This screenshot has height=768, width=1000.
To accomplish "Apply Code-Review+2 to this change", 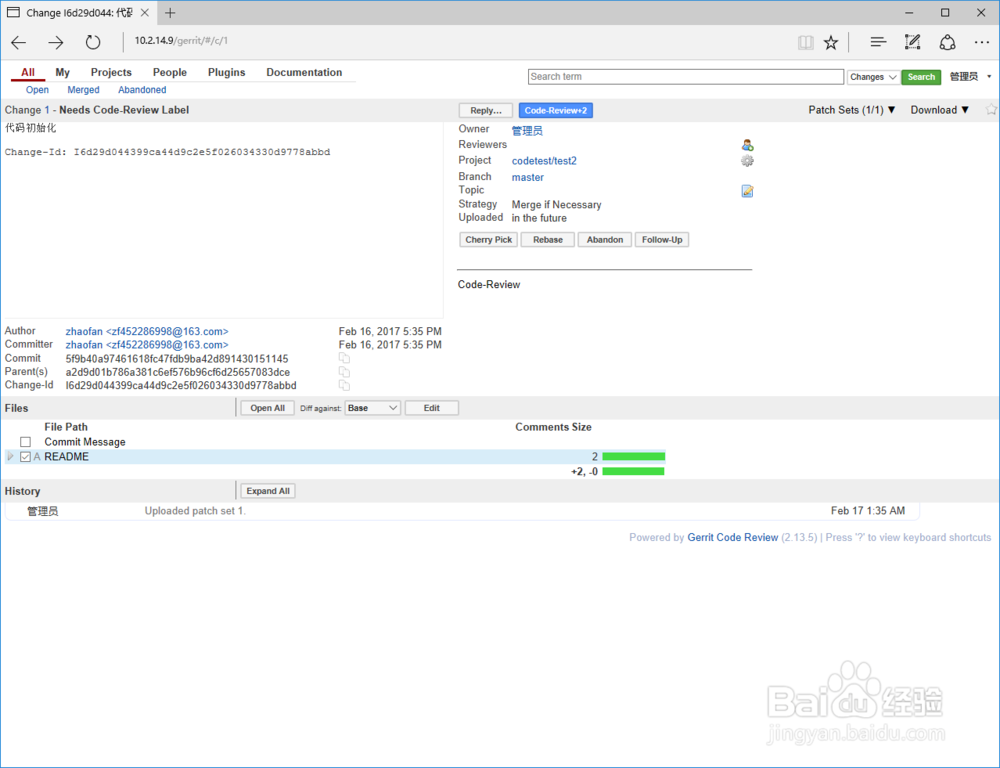I will pos(555,110).
